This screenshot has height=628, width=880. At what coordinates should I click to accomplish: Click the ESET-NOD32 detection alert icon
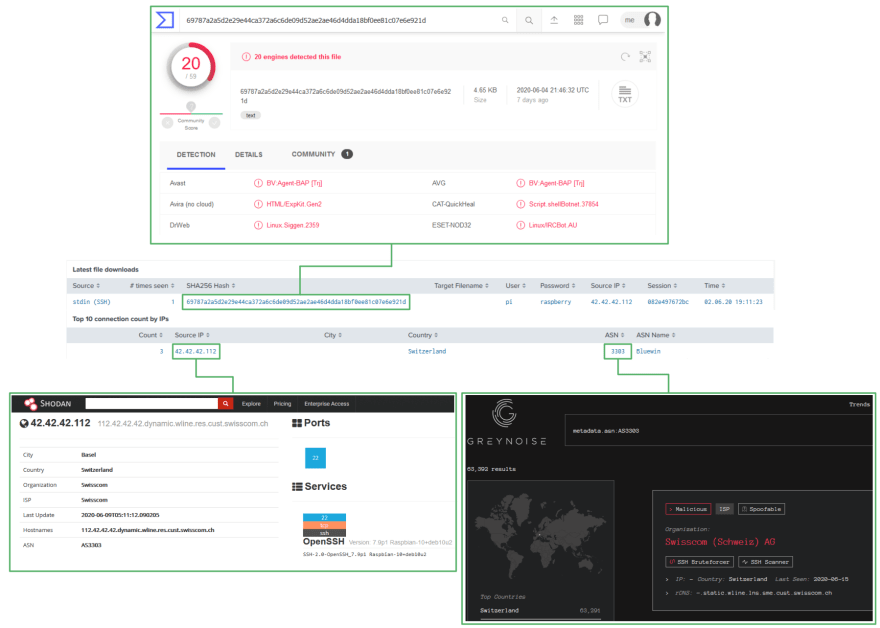[x=521, y=225]
